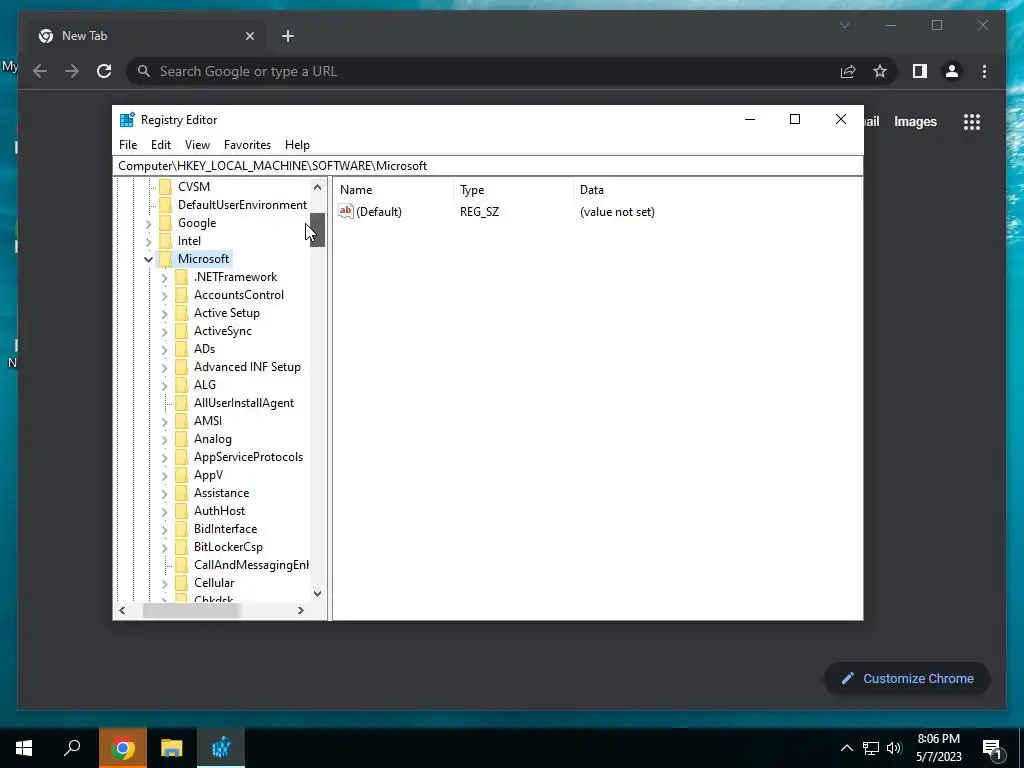The height and width of the screenshot is (768, 1024).
Task: Click tree scrollbar down arrow
Action: [x=317, y=594]
